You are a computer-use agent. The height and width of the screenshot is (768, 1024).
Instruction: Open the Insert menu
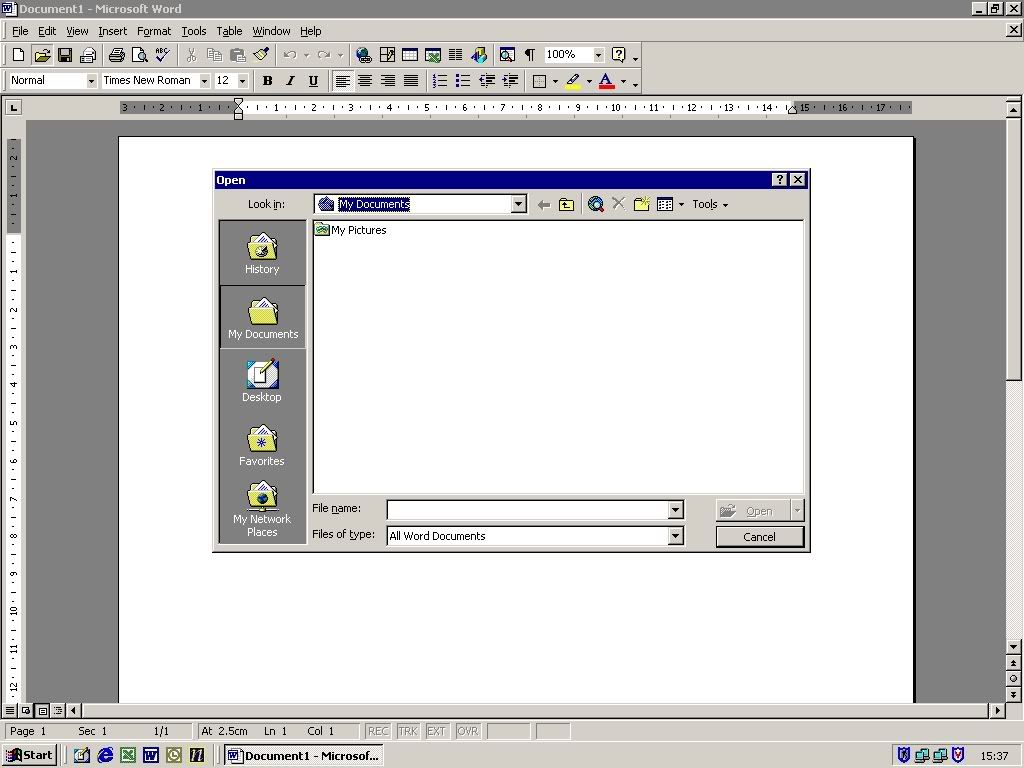click(x=112, y=31)
